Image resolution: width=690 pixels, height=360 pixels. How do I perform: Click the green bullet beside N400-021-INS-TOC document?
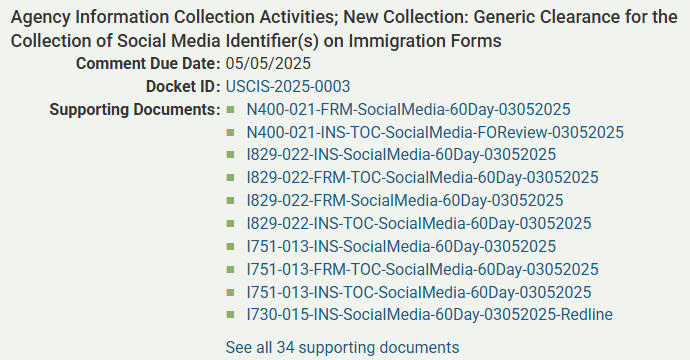tap(230, 132)
